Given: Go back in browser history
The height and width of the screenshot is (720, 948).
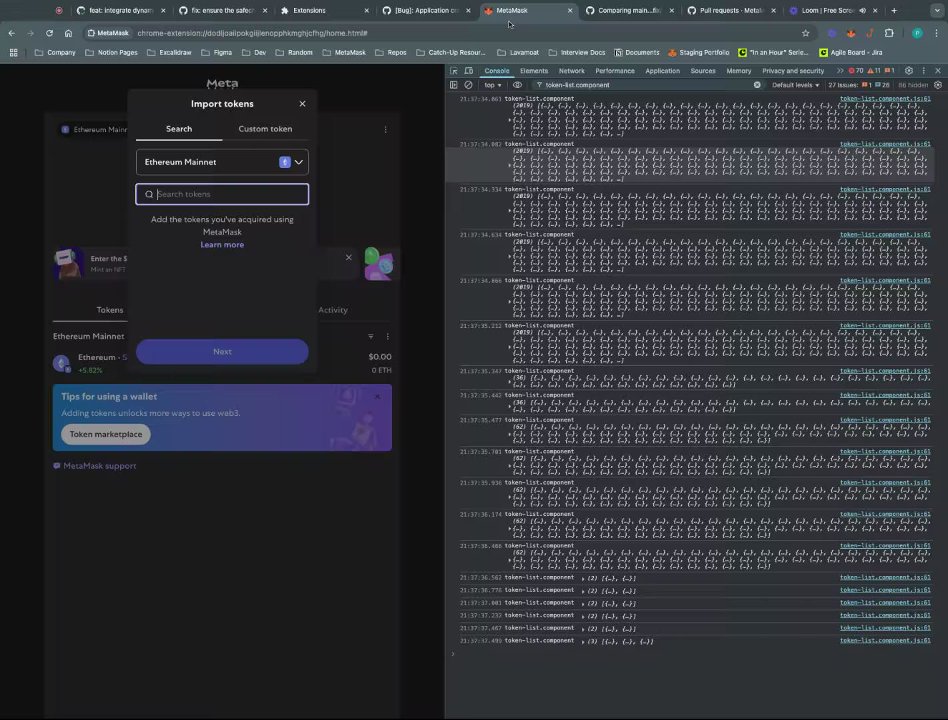Looking at the screenshot, I should click(12, 33).
